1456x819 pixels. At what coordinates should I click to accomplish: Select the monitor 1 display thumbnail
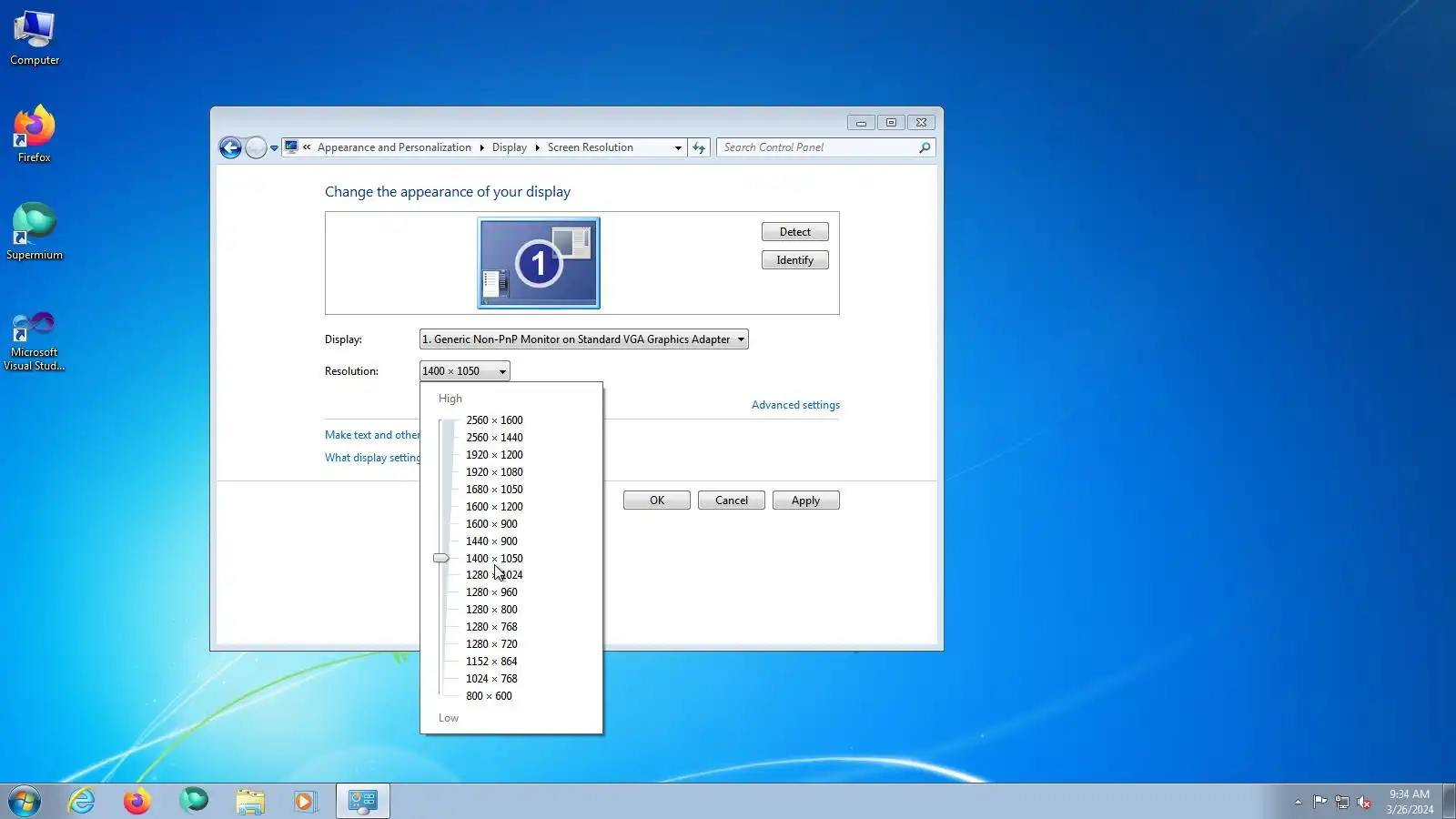click(539, 263)
